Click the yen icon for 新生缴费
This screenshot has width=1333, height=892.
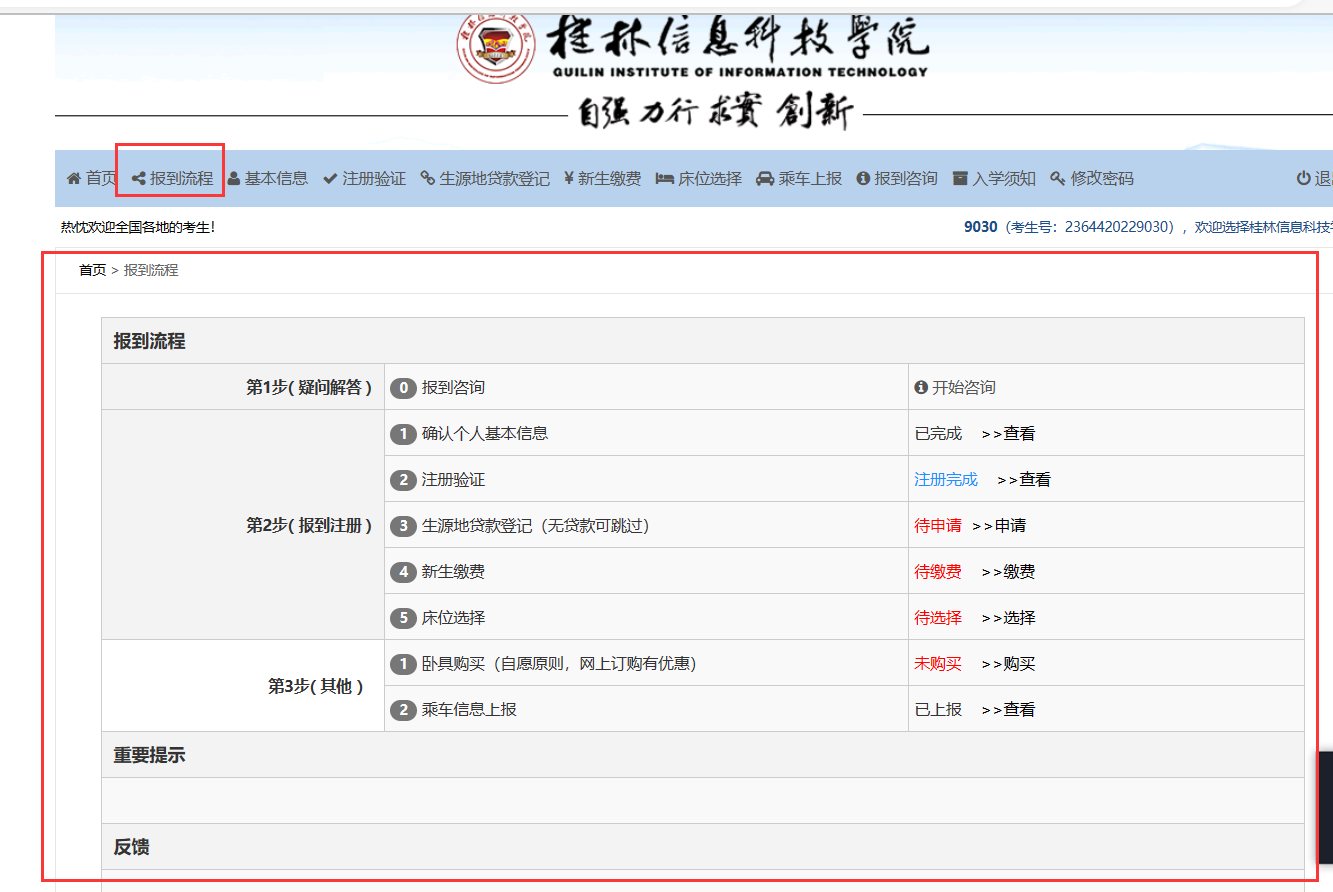[568, 179]
